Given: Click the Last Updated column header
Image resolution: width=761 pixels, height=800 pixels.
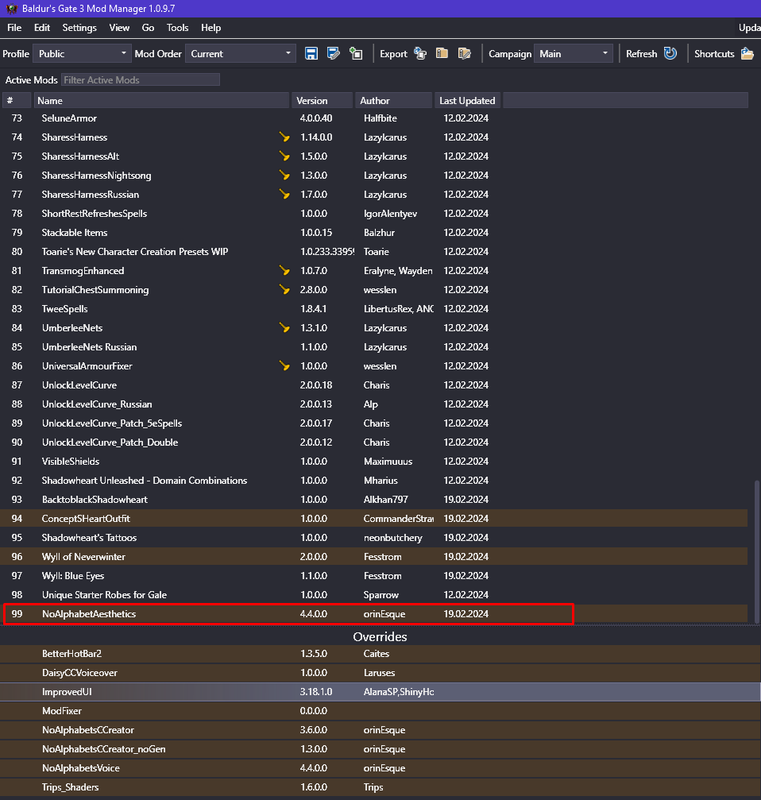Looking at the screenshot, I should (x=468, y=101).
